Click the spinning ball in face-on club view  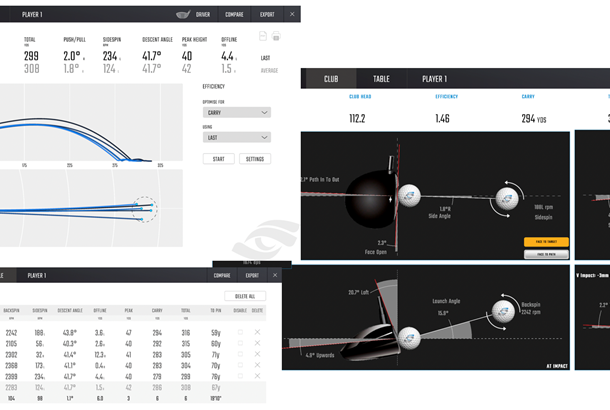(x=507, y=198)
